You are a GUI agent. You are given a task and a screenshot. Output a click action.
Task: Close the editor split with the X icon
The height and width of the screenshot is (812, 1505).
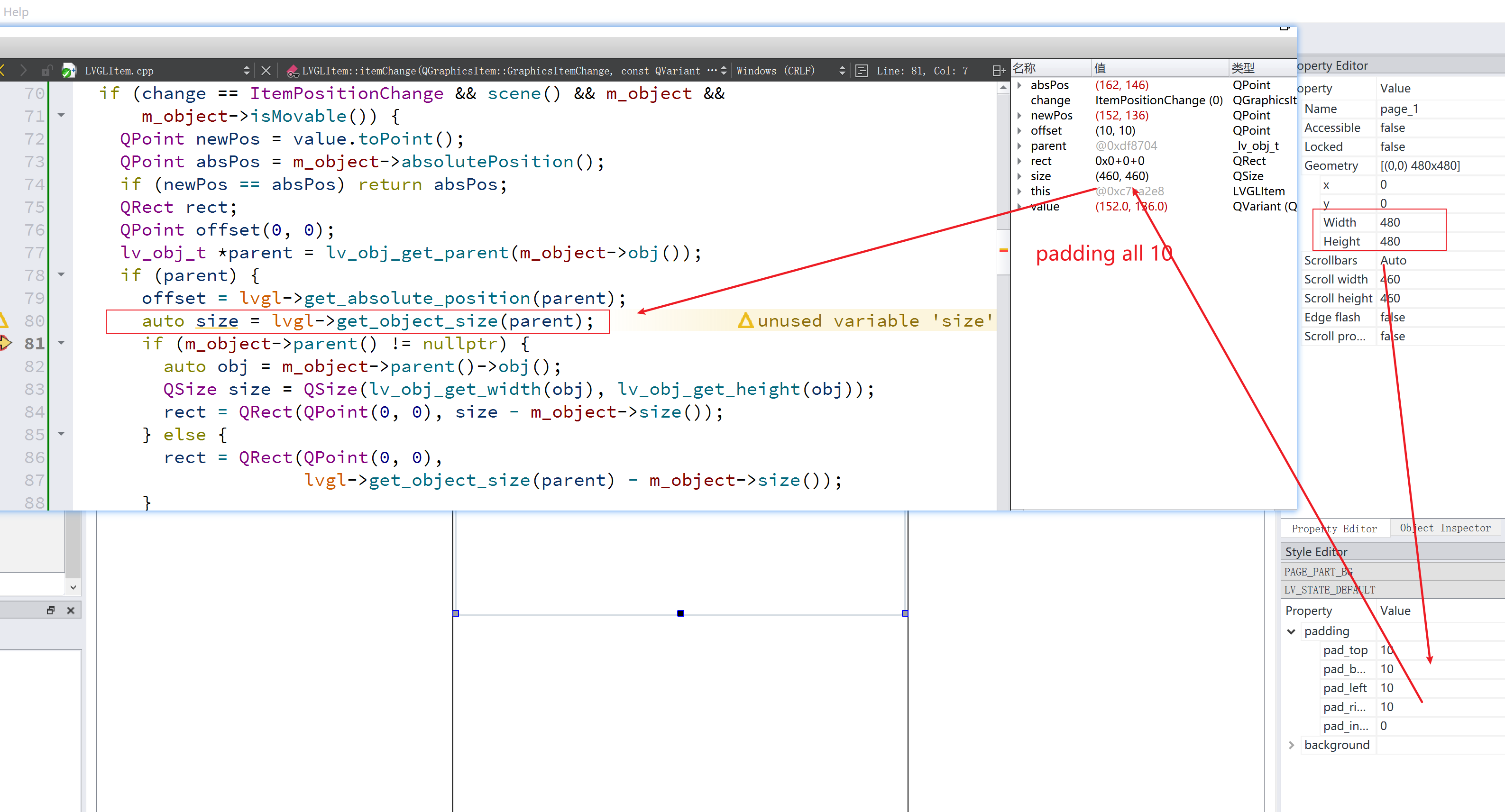coord(266,70)
